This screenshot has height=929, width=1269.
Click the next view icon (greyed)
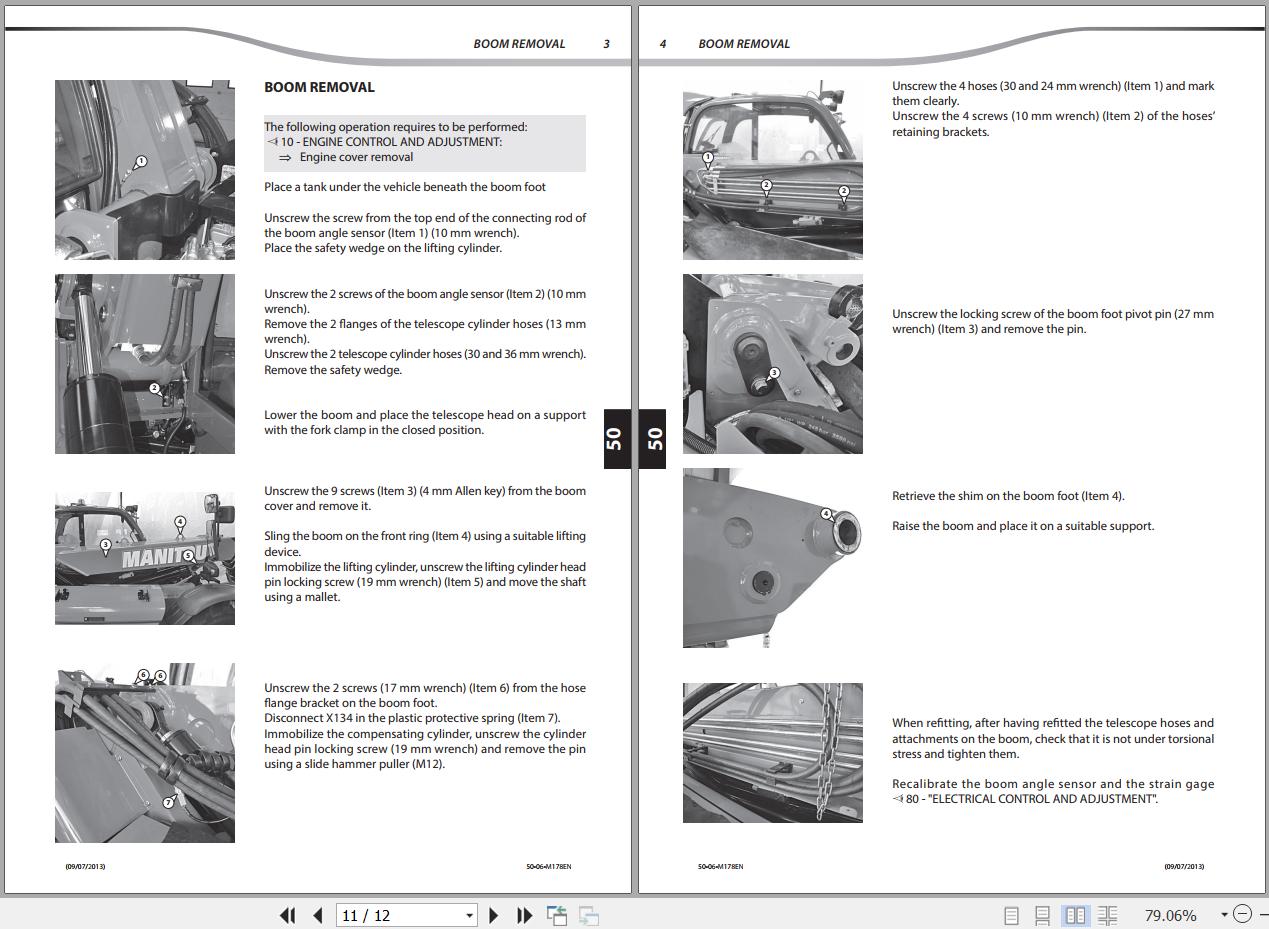click(589, 915)
